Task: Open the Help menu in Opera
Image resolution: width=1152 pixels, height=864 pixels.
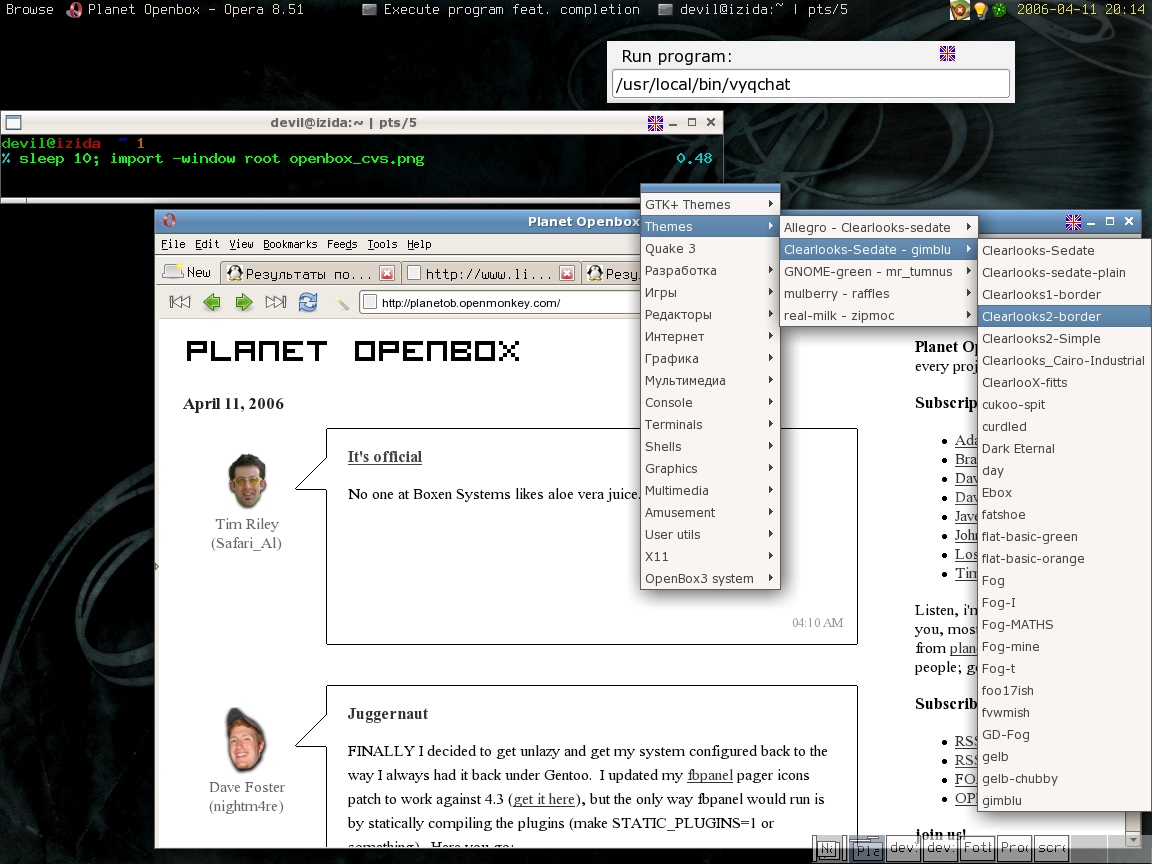Action: click(x=419, y=244)
